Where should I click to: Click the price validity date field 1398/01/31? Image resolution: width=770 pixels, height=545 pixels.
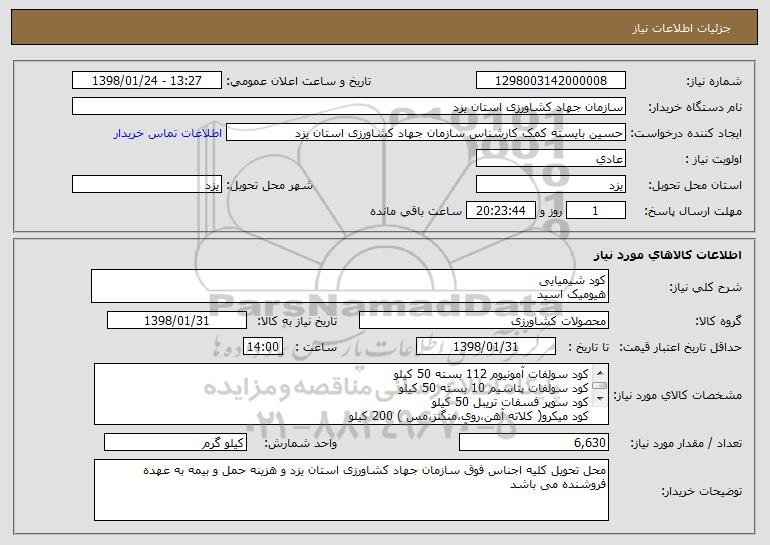(x=486, y=346)
